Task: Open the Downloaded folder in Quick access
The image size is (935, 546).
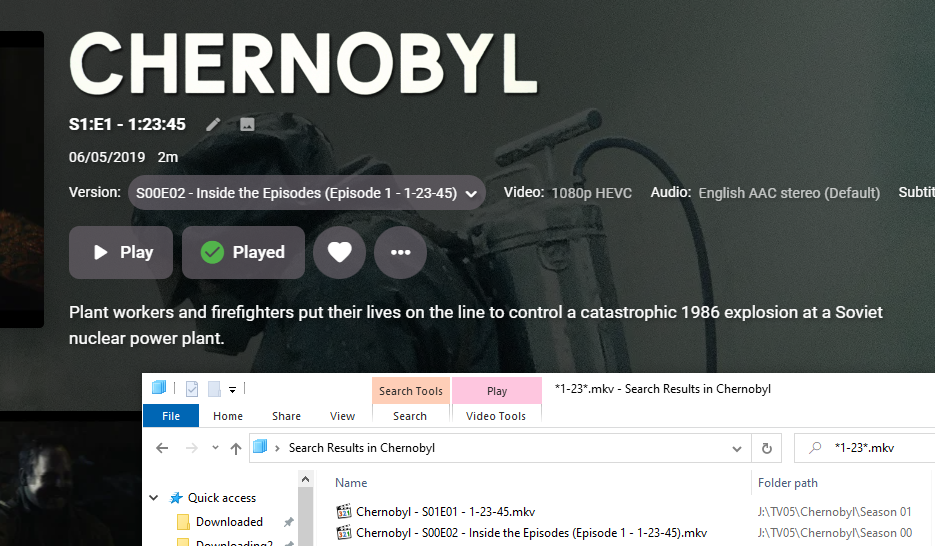Action: [x=229, y=522]
